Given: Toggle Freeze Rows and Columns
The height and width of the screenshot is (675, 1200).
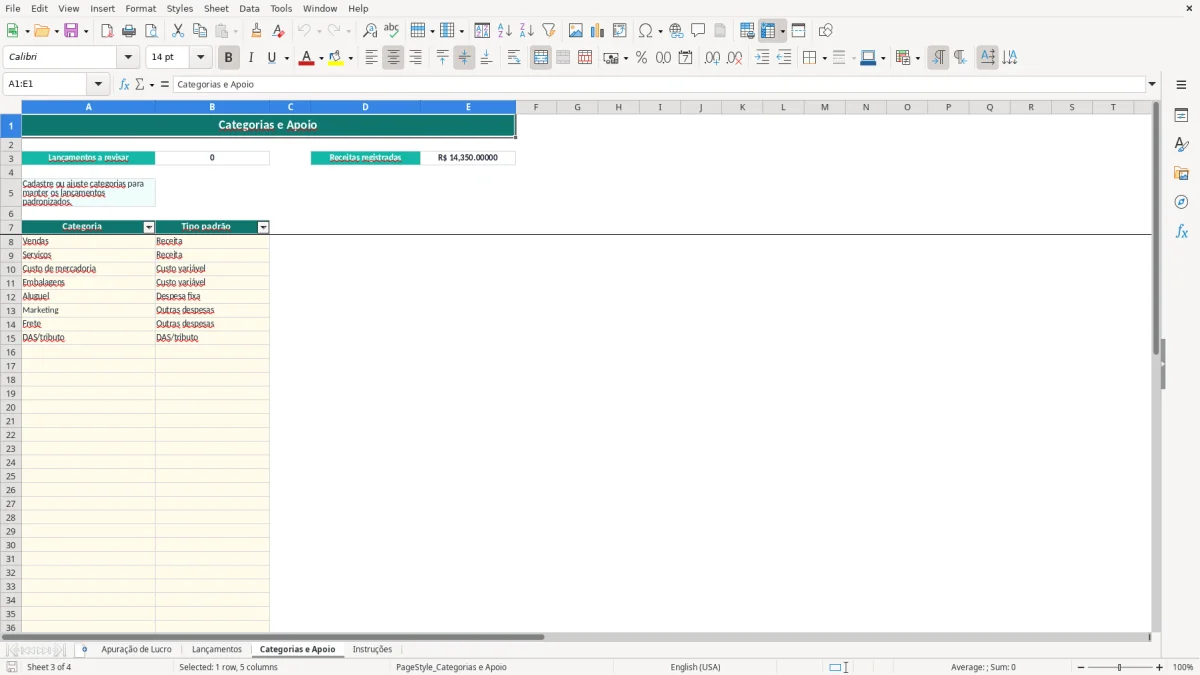Looking at the screenshot, I should coord(767,31).
